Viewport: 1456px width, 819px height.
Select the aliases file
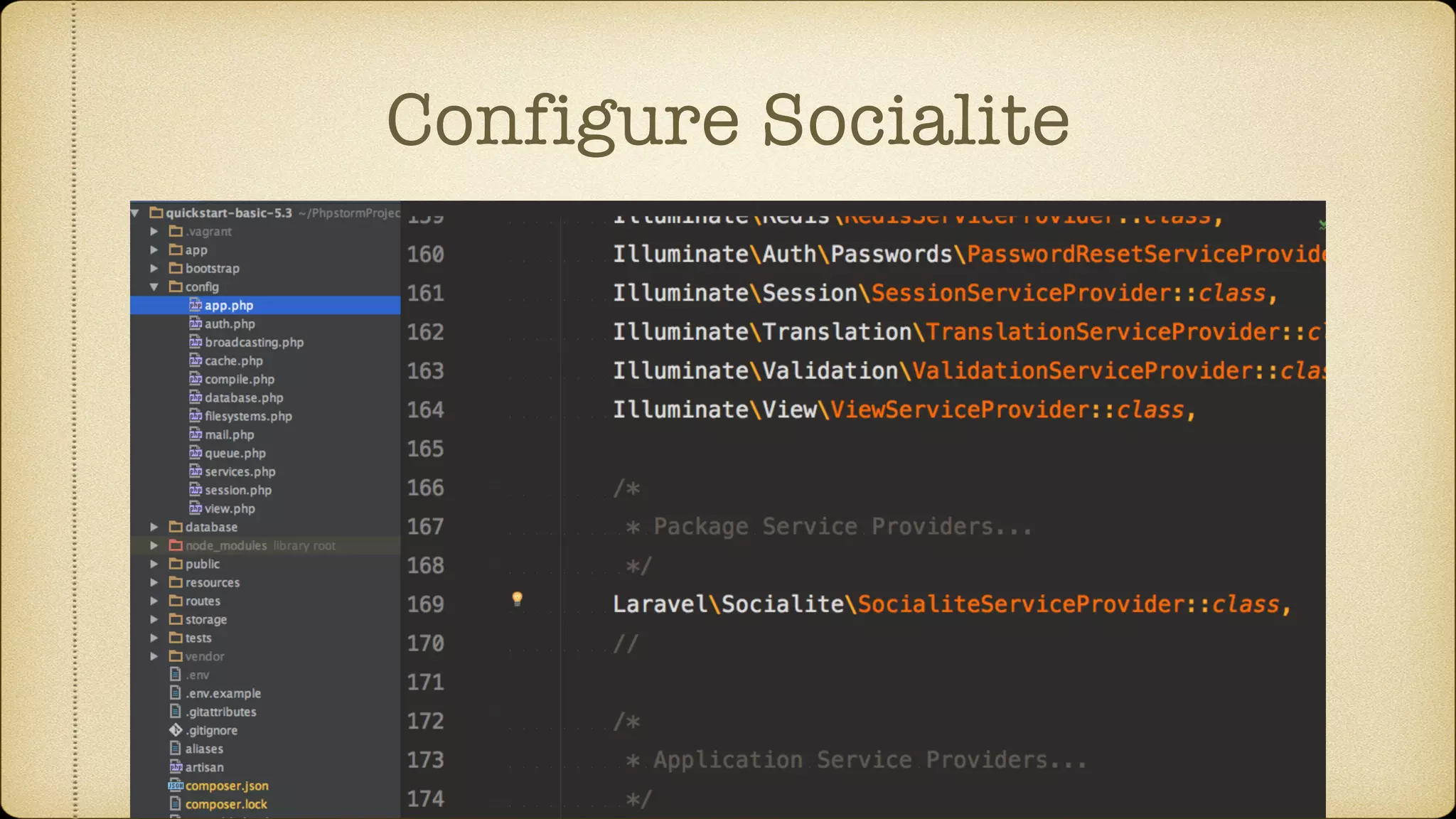click(x=204, y=749)
